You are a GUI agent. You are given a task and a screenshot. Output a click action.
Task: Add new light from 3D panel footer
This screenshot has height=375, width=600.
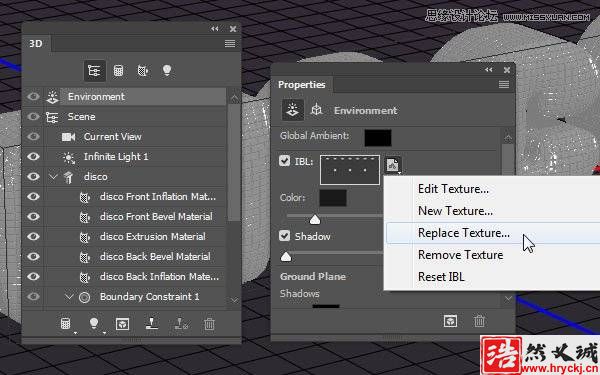tap(94, 324)
